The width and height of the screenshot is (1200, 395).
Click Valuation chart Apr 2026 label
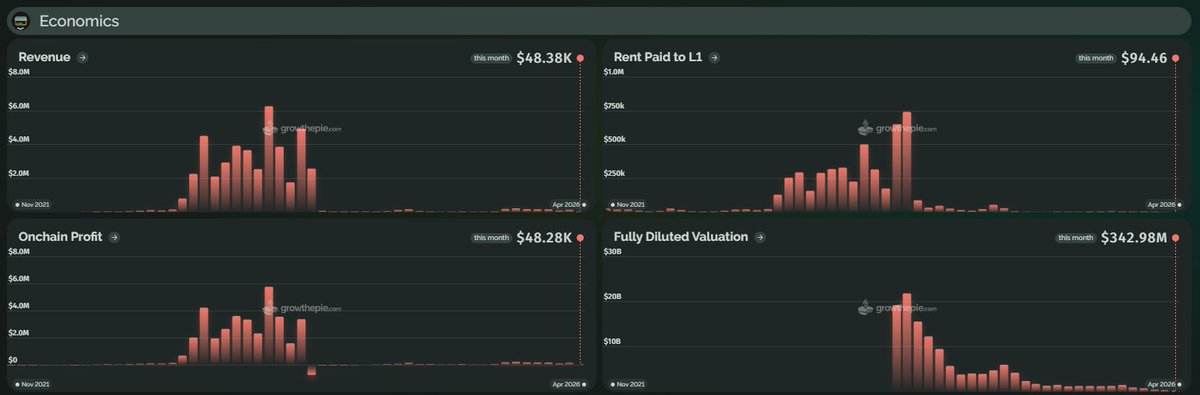tap(1165, 384)
